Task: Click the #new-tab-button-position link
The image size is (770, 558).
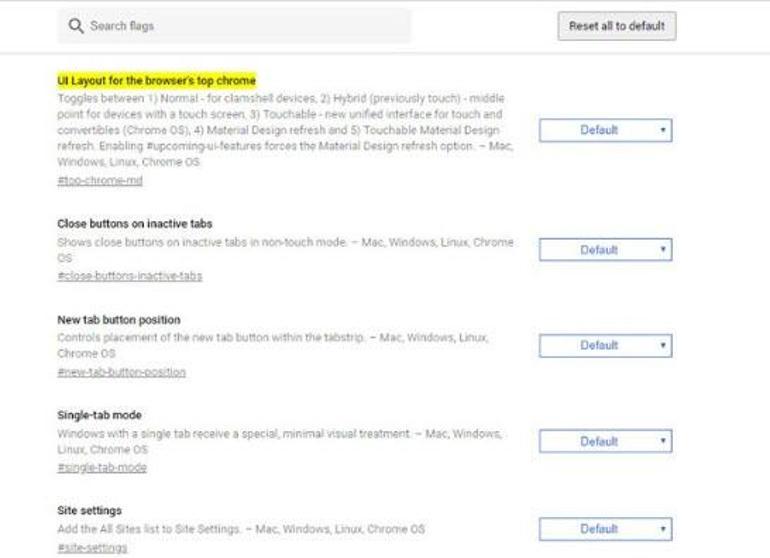Action: 121,372
